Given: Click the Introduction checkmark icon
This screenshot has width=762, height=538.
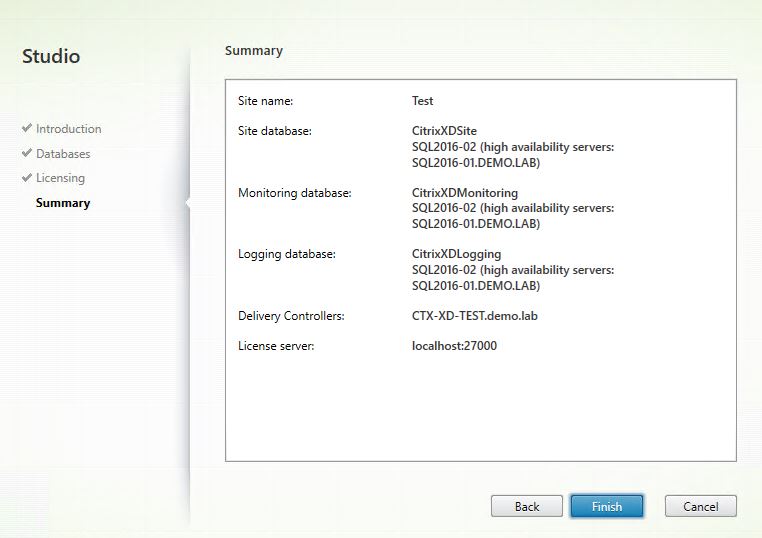Looking at the screenshot, I should pos(27,128).
